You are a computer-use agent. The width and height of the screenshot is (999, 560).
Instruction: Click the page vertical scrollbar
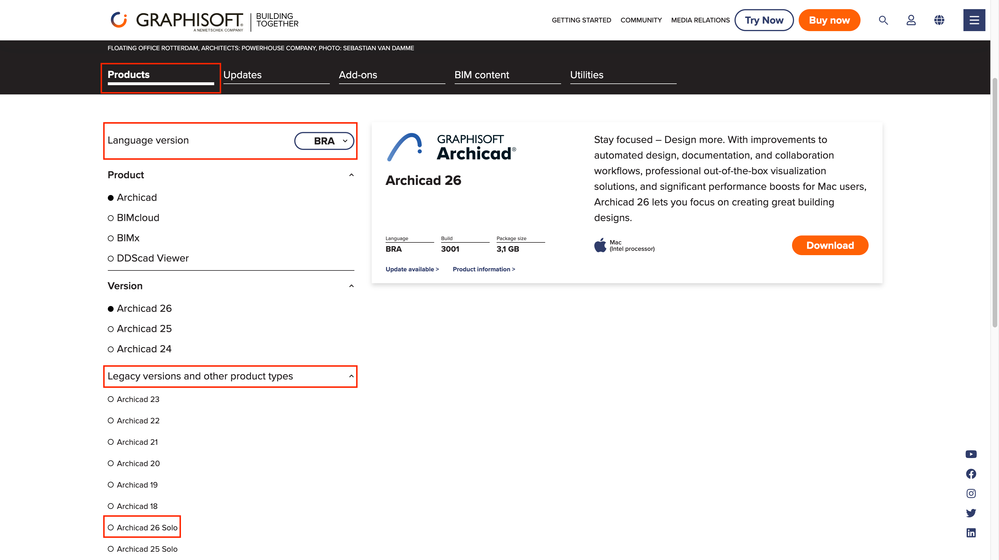pyautogui.click(x=995, y=204)
